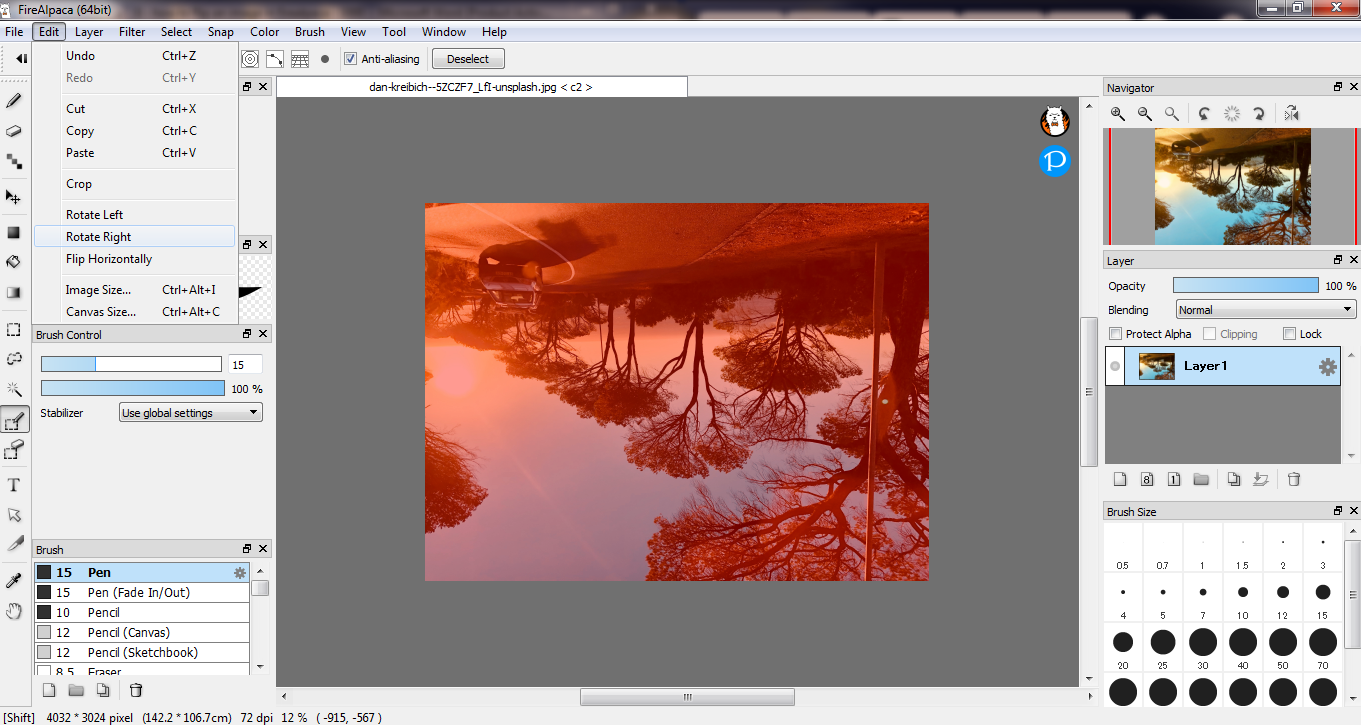Viewport: 1361px width, 725px height.
Task: Select the Text tool
Action: 14,485
